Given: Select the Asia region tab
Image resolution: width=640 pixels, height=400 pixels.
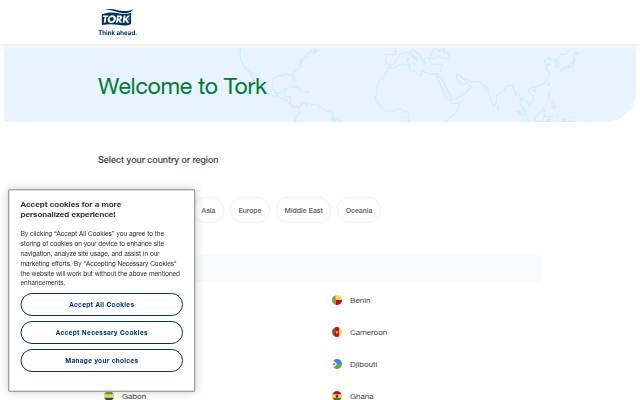Looking at the screenshot, I should coord(208,211).
